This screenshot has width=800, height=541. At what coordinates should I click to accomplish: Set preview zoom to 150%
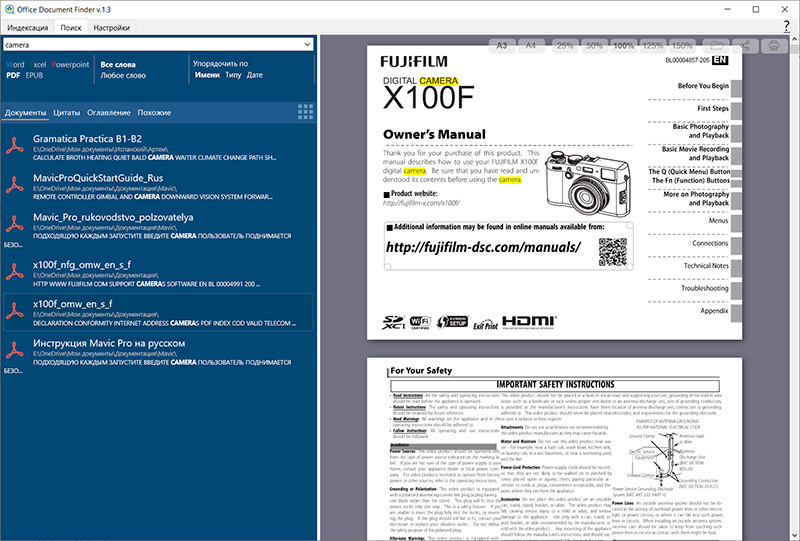tap(682, 45)
